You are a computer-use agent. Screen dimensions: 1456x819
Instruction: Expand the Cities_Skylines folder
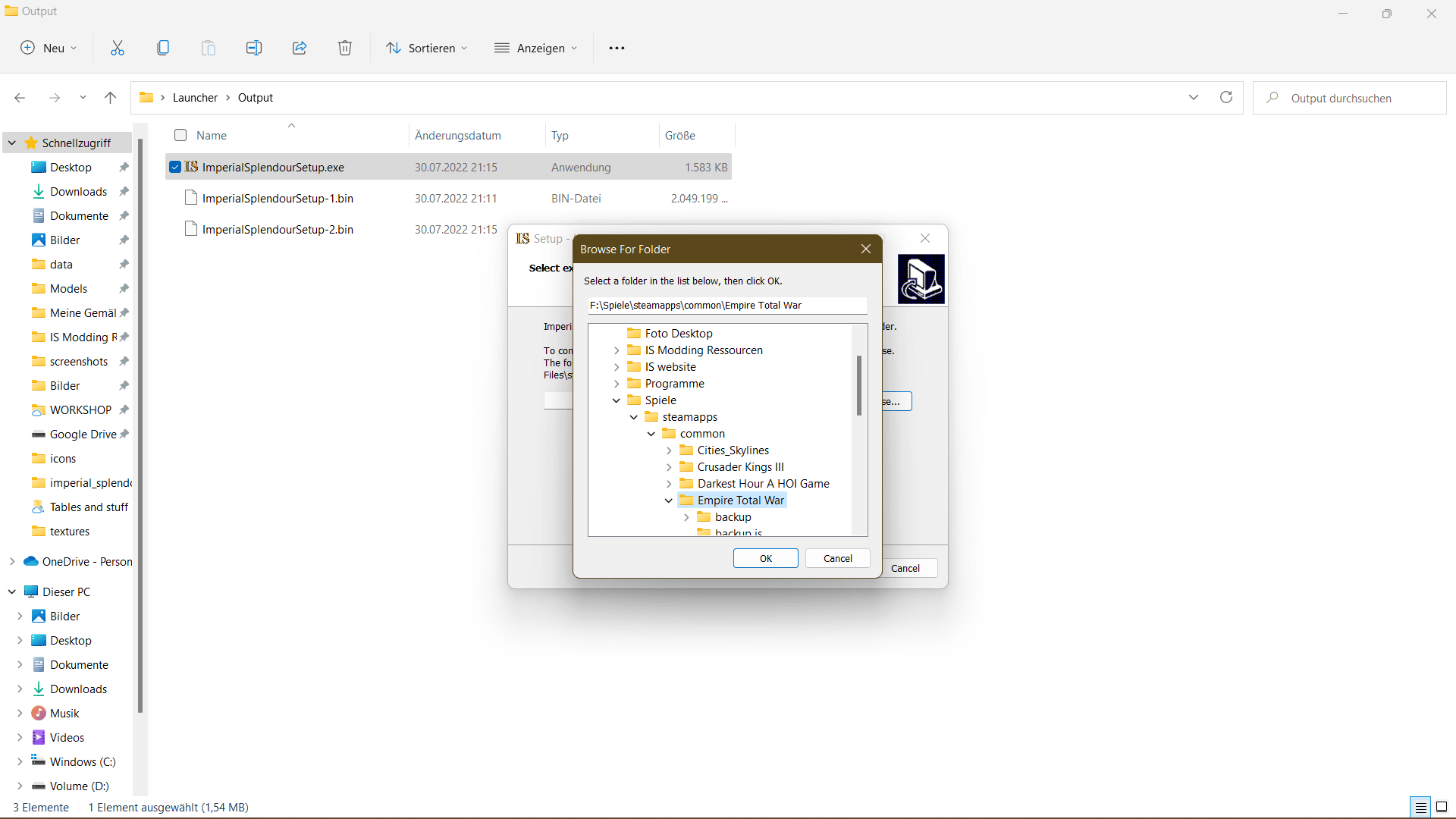tap(668, 450)
